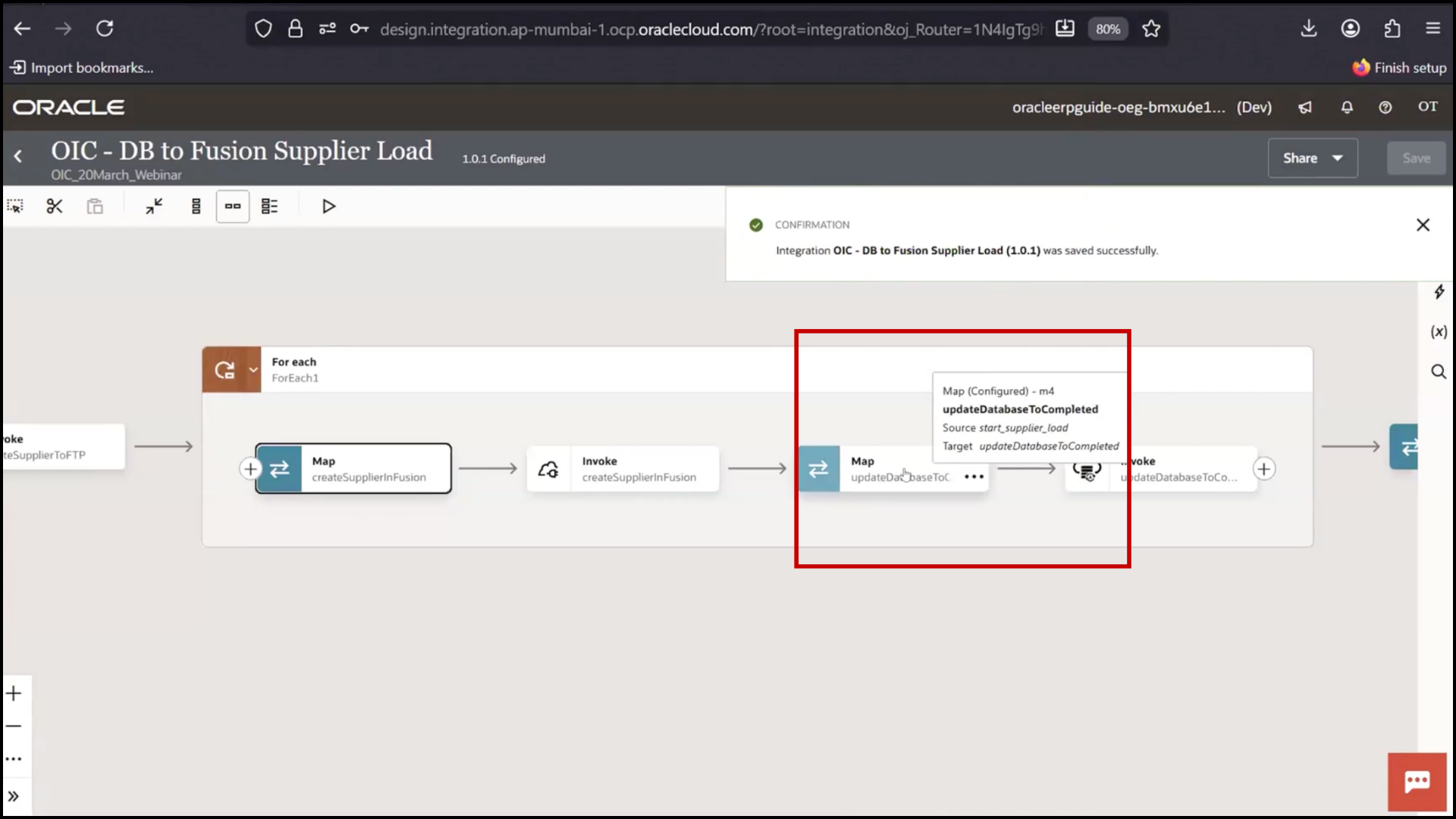Screen dimensions: 1456x819
Task: Select Map createSupplierInFusion node
Action: click(x=353, y=469)
